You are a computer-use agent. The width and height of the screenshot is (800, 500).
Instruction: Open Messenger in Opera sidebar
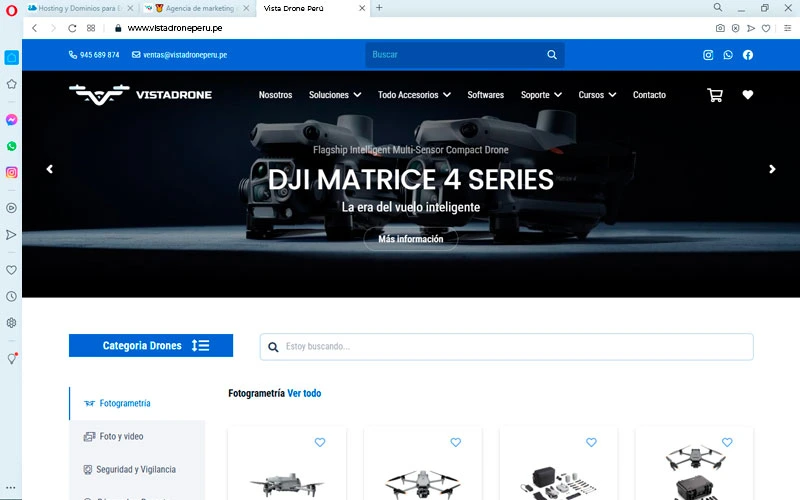click(11, 119)
